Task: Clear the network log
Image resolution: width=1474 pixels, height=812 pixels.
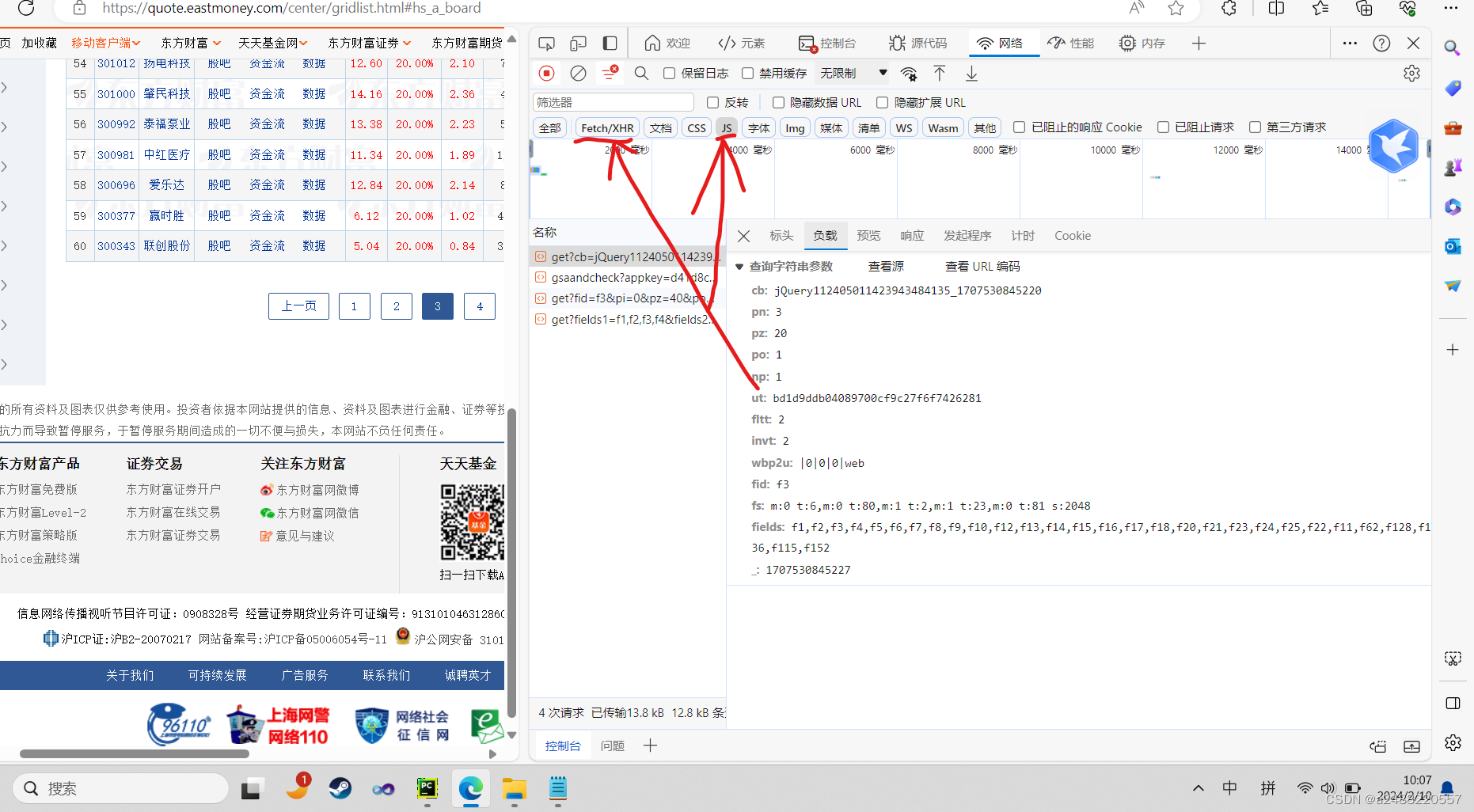Action: [579, 74]
